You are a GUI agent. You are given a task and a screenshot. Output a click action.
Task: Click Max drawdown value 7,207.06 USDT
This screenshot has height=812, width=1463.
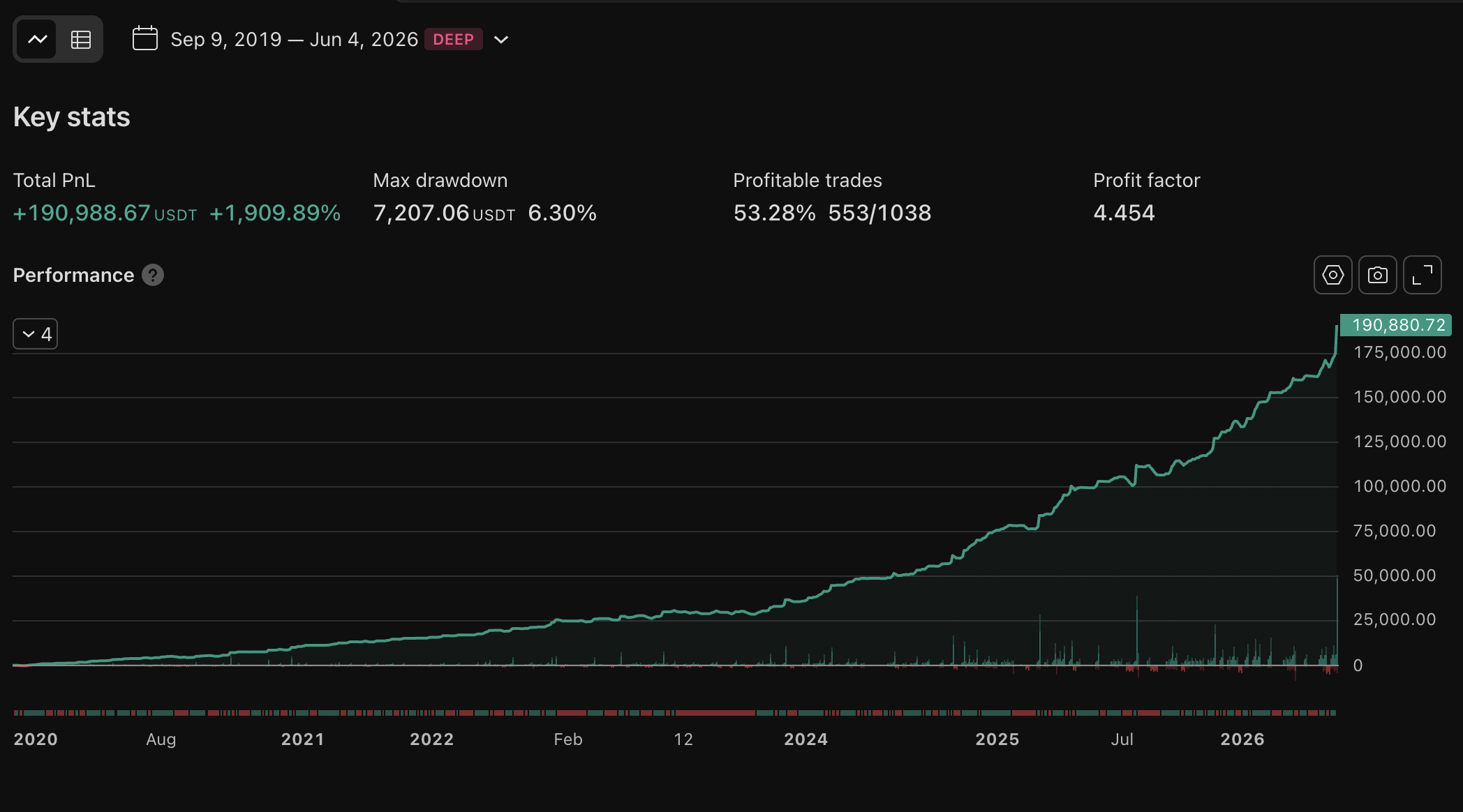[444, 213]
